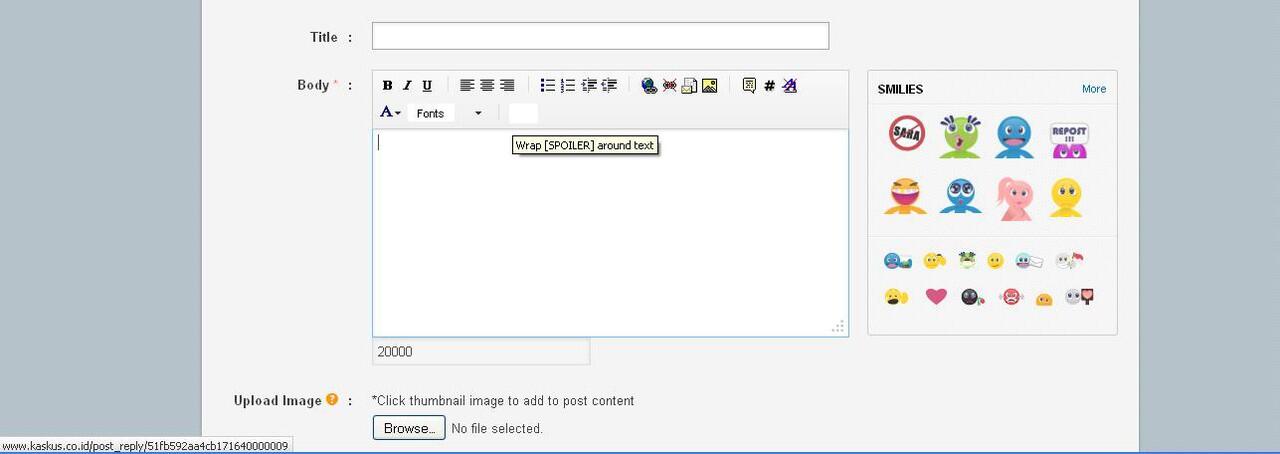Insert the small emoticon holding an envelope
Image resolution: width=1280 pixels, height=454 pixels.
[1030, 261]
